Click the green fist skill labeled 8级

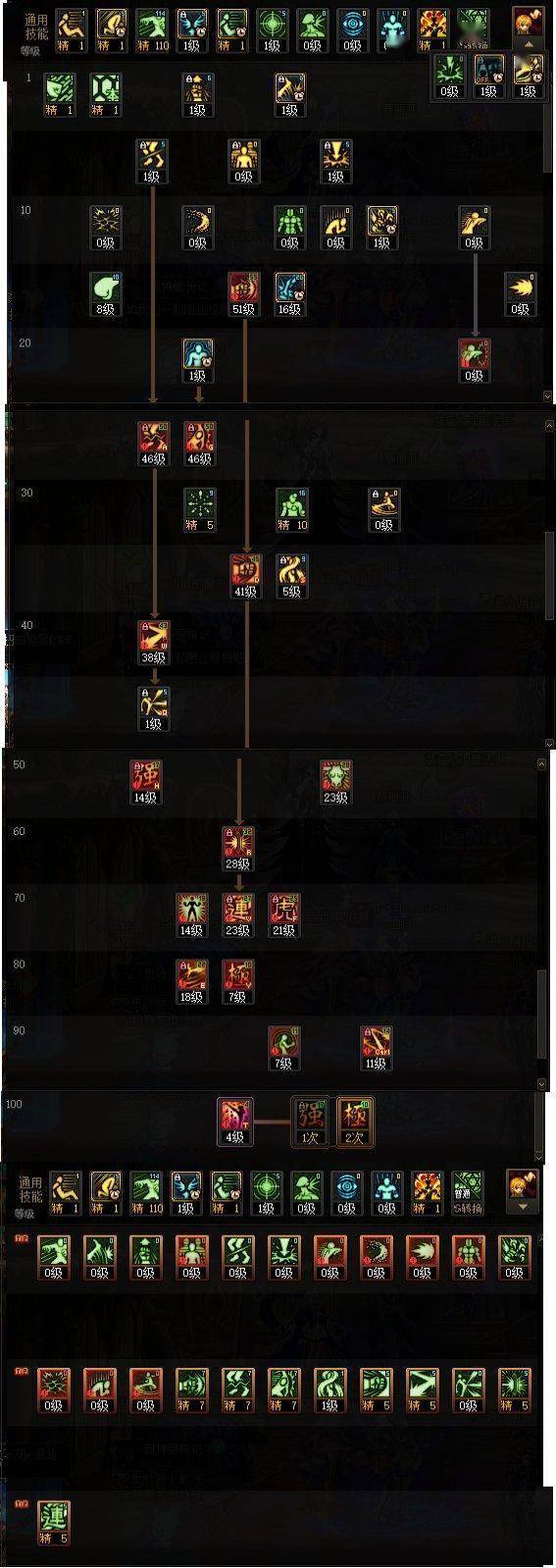coord(105,293)
